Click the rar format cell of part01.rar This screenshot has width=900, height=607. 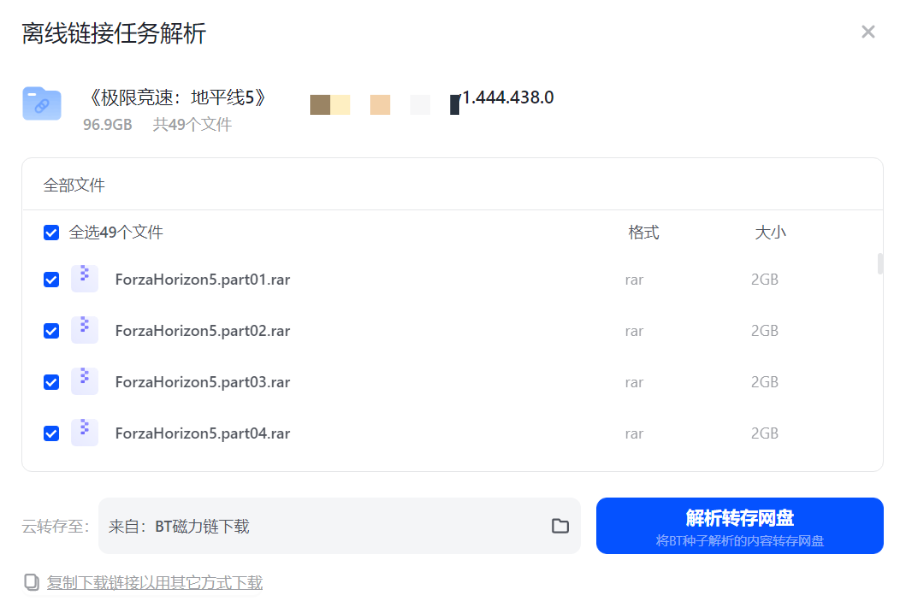634,280
